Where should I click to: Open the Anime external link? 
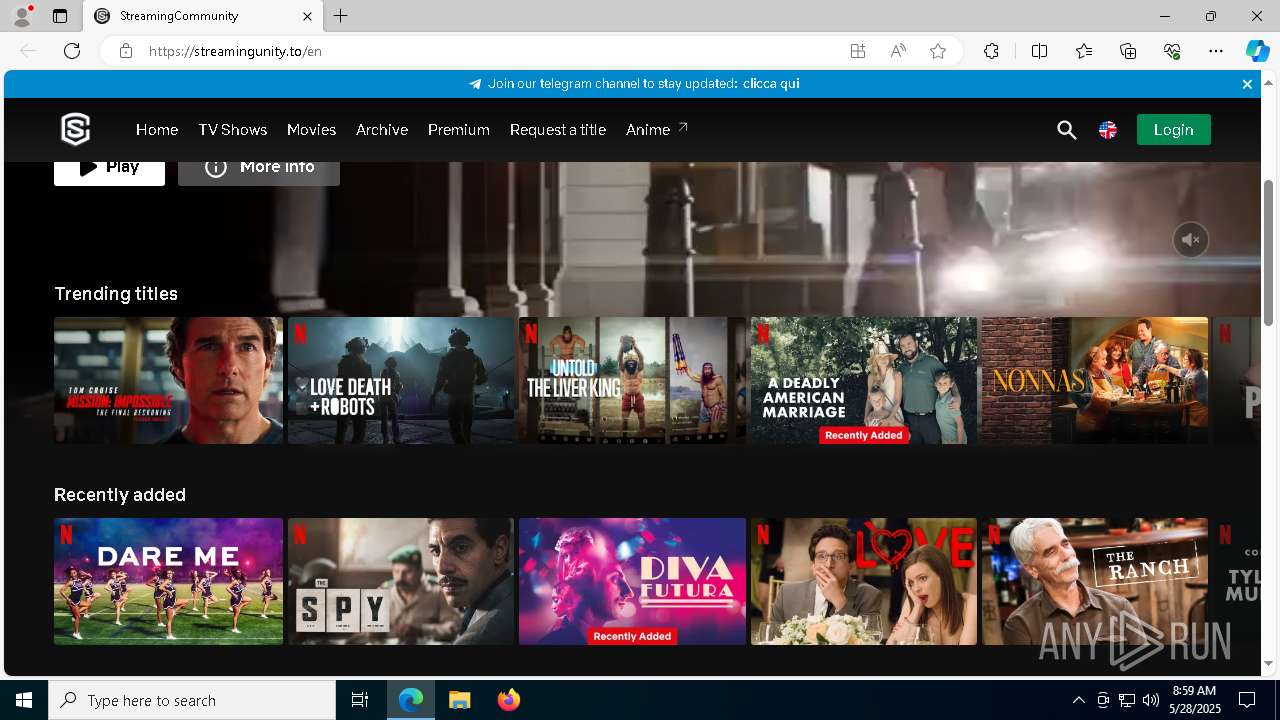coord(657,130)
